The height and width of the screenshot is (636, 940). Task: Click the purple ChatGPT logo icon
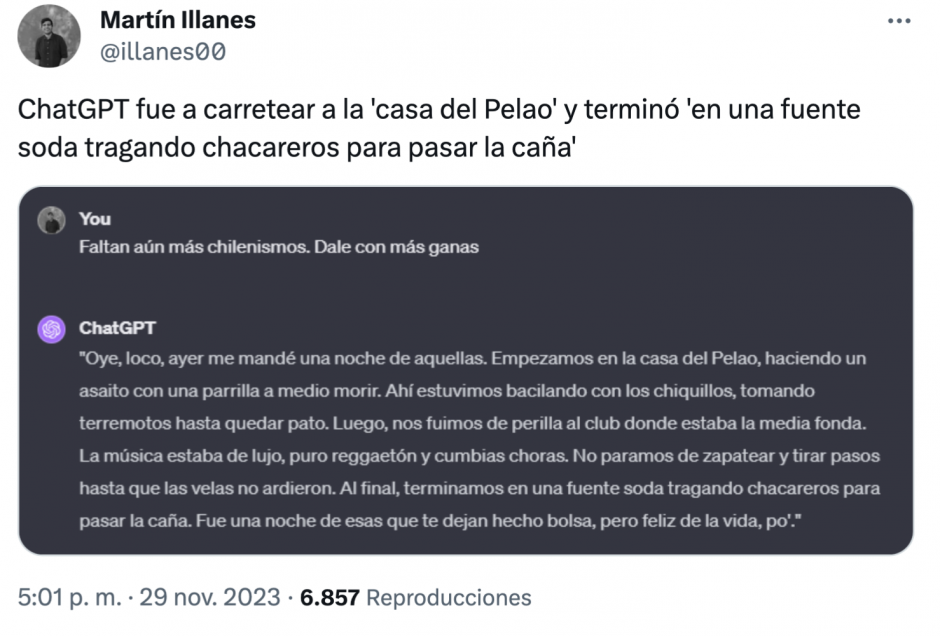(x=51, y=329)
